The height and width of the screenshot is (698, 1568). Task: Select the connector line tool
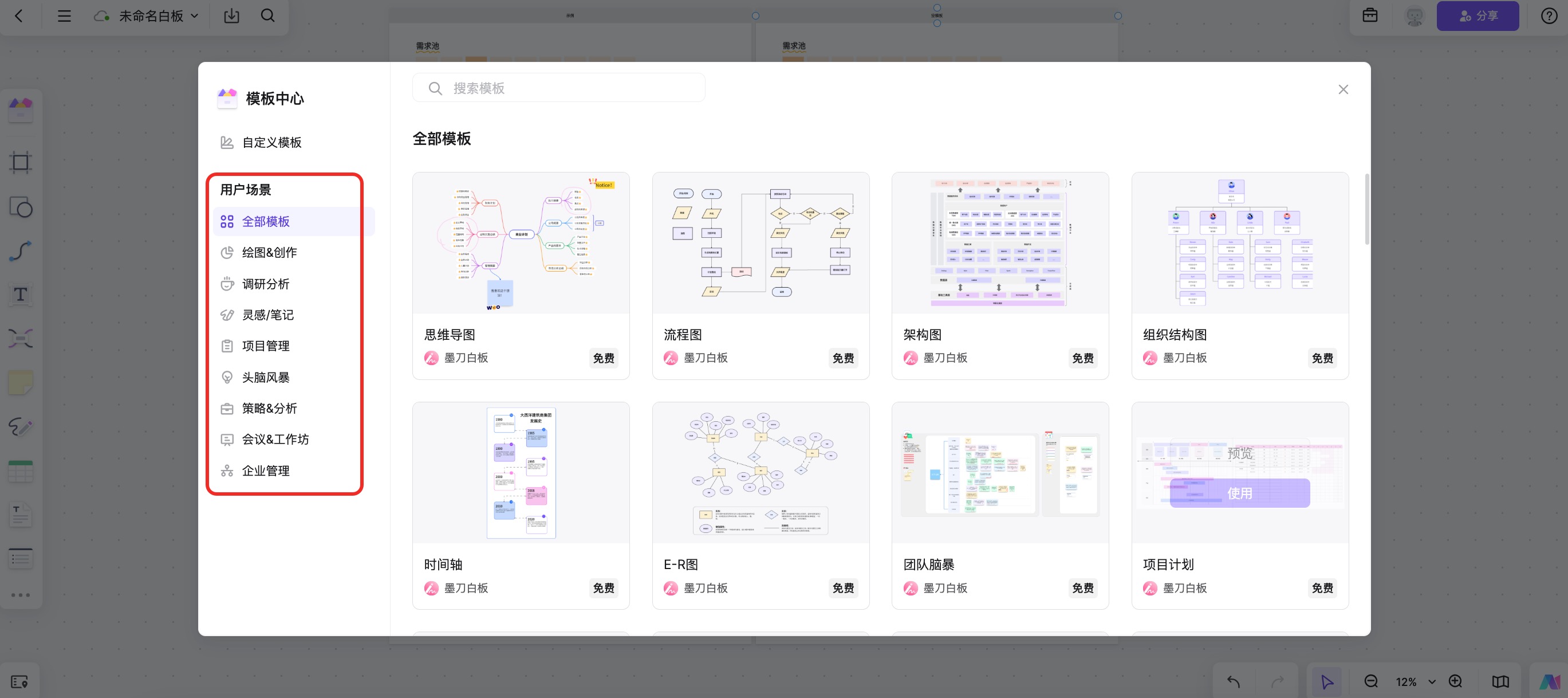pyautogui.click(x=21, y=251)
